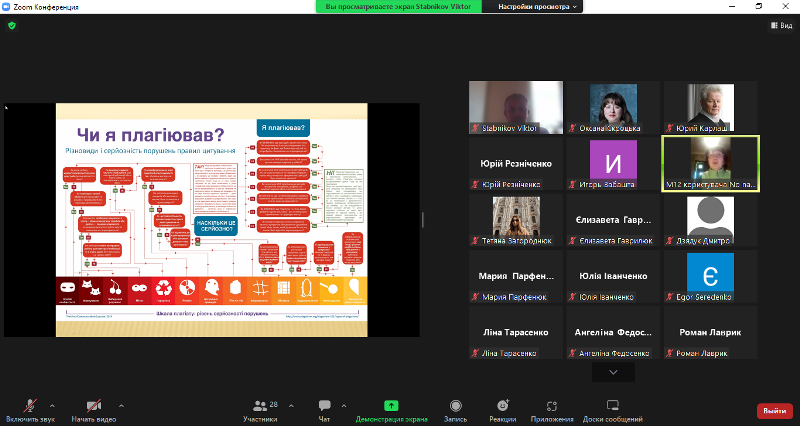Click muted mic icon beside Юлія Іванченко
Viewport: 800px width, 426px height.
click(x=572, y=296)
